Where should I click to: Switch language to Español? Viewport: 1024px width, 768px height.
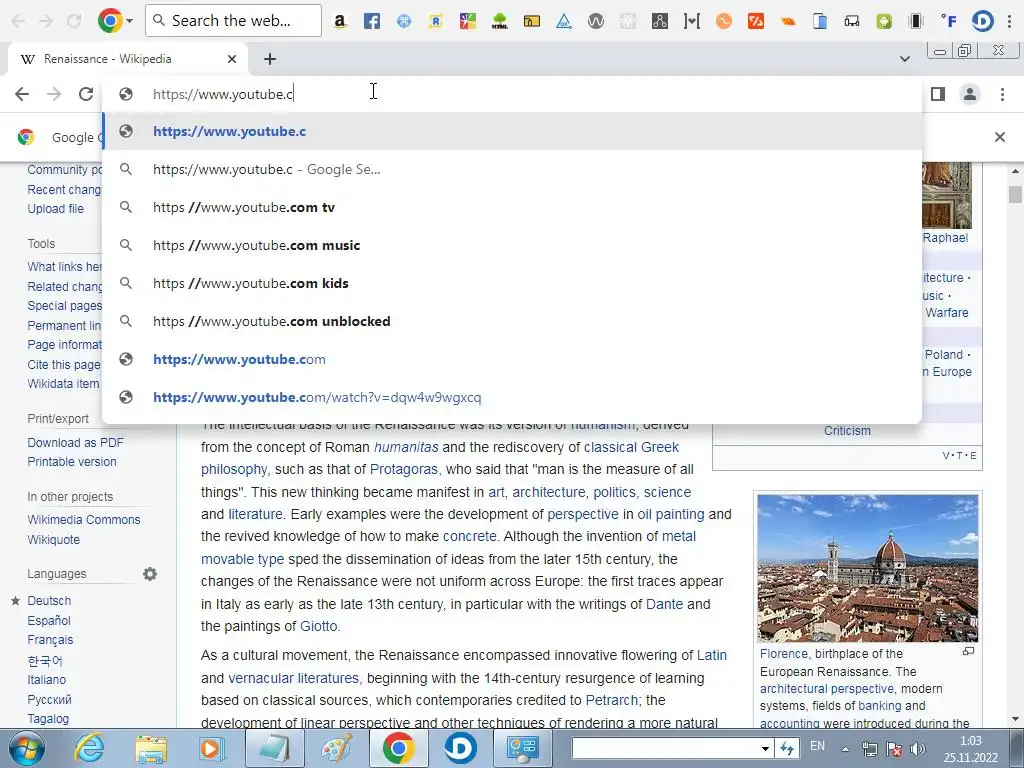(x=49, y=620)
